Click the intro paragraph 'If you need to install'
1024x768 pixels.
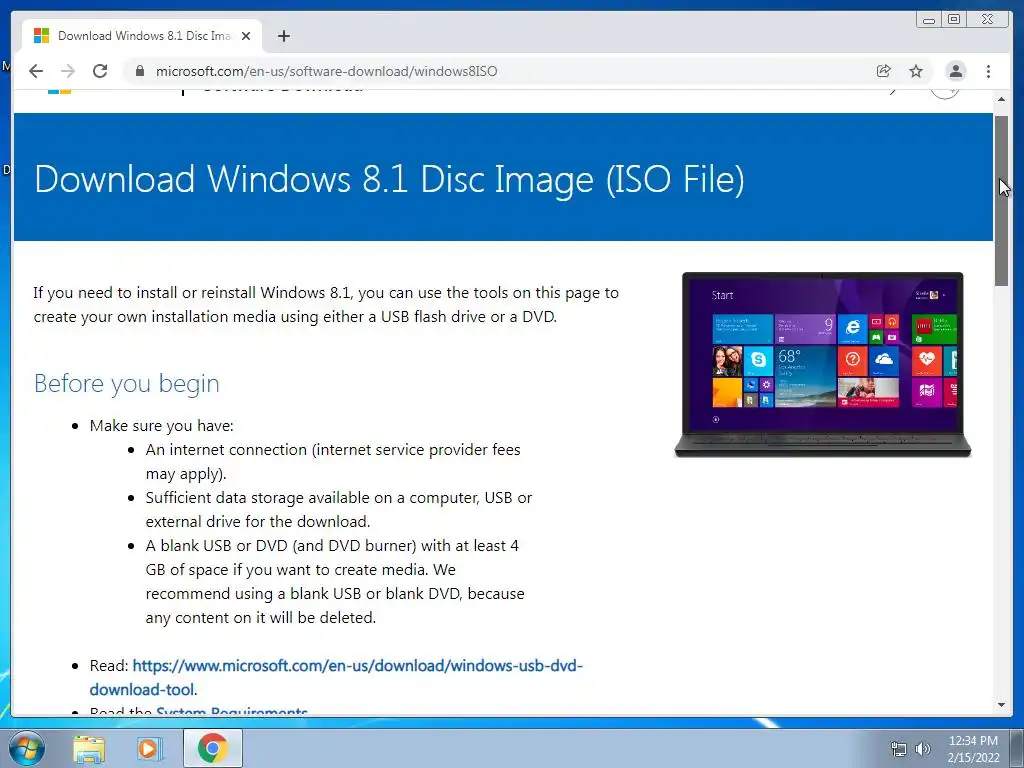pyautogui.click(x=326, y=304)
